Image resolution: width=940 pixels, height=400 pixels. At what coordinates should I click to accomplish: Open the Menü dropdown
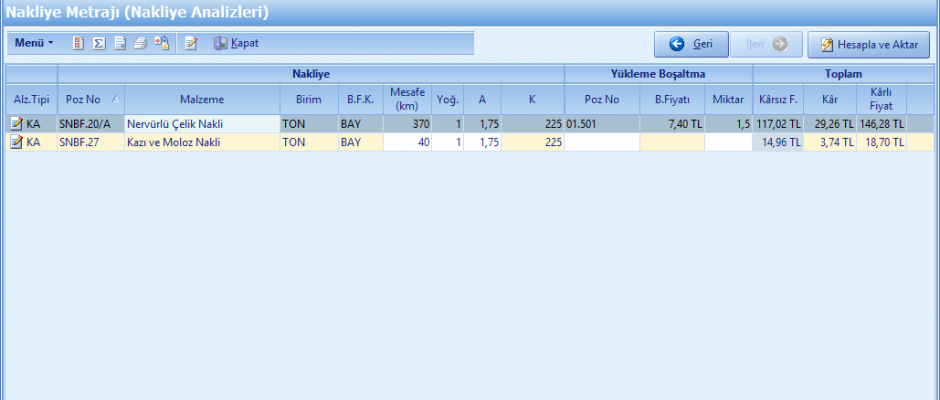click(34, 44)
